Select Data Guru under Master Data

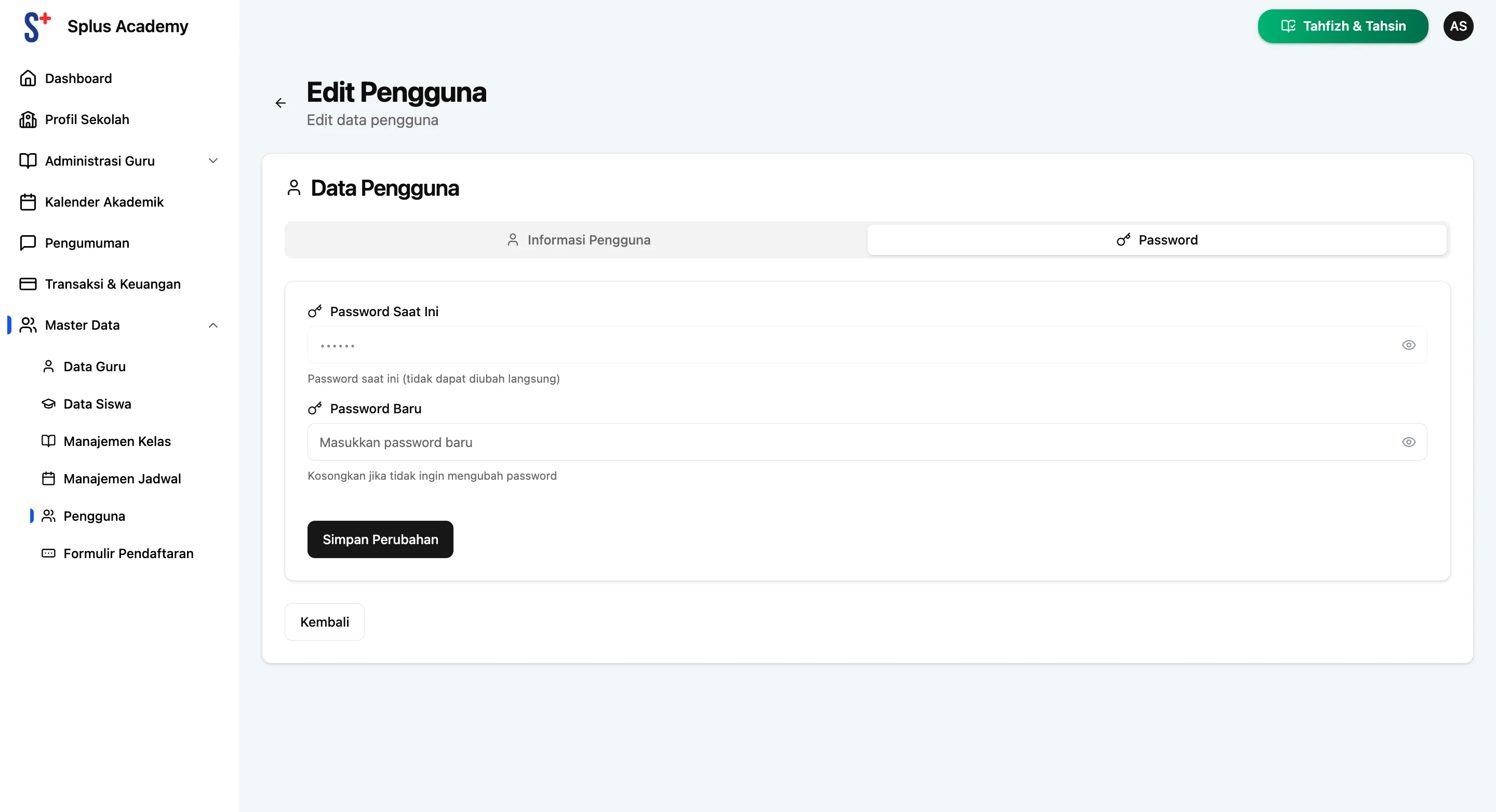click(x=94, y=366)
